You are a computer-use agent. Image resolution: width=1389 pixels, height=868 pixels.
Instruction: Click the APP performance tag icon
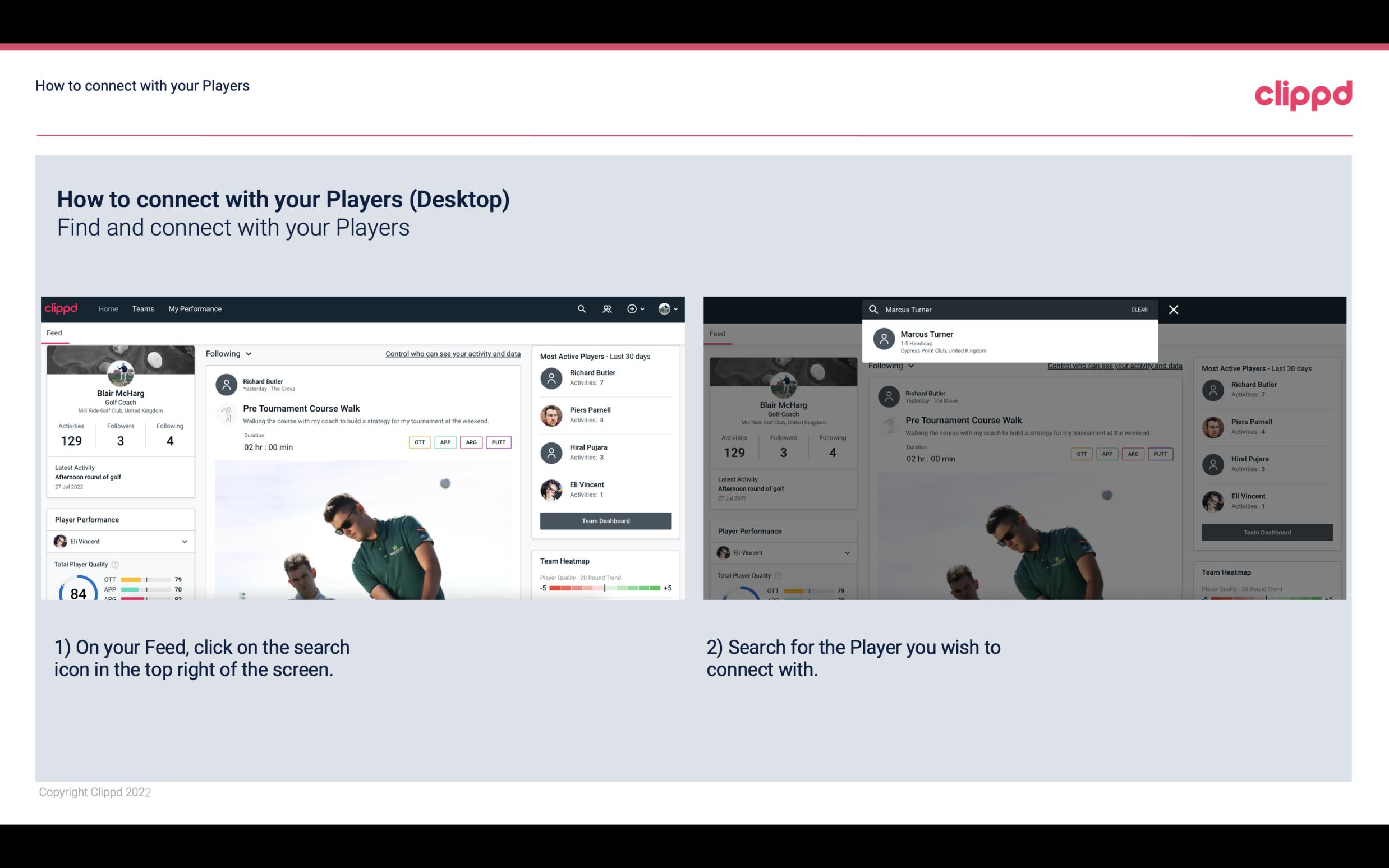[443, 442]
